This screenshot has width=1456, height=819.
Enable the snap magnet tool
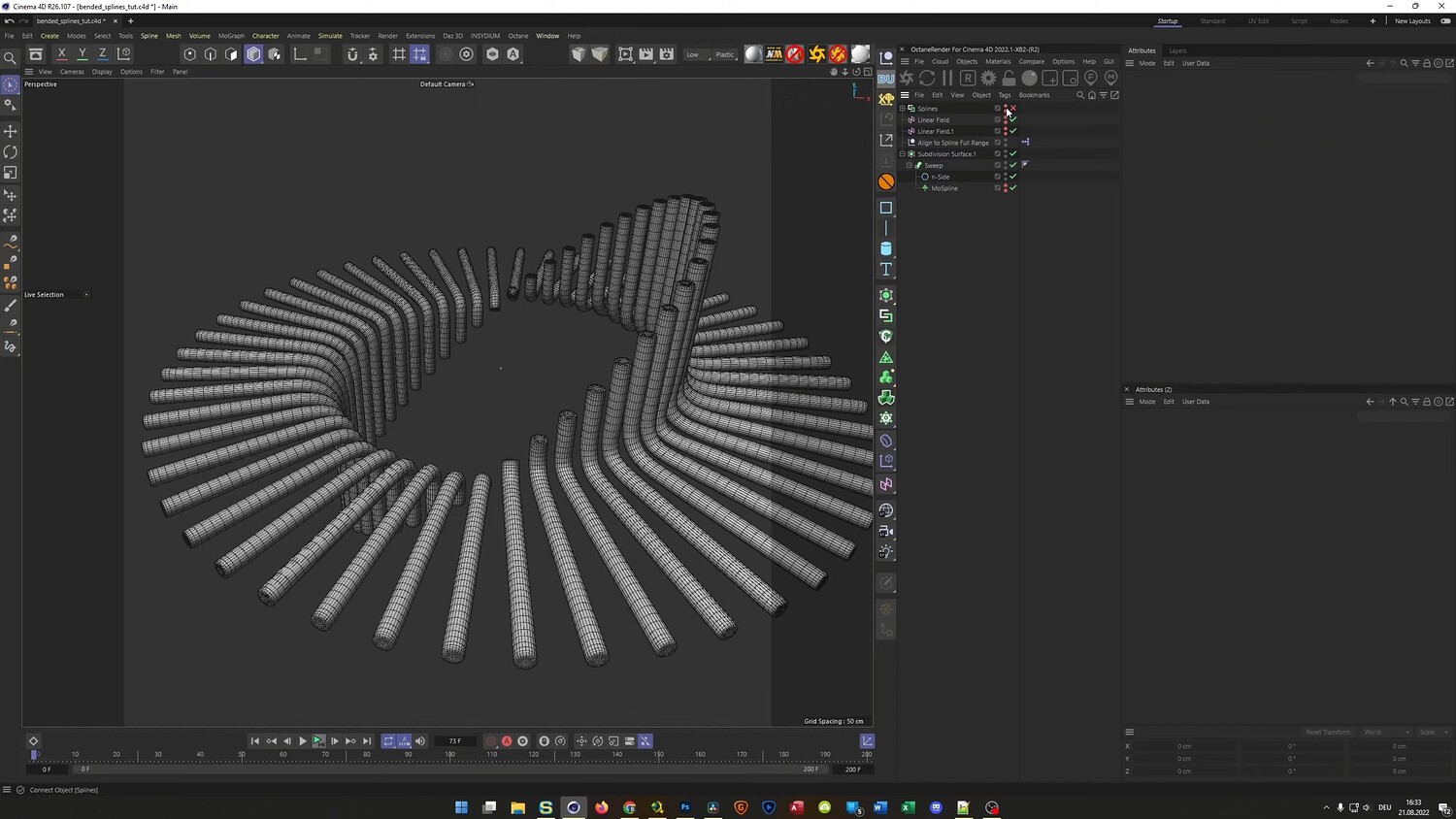(352, 54)
